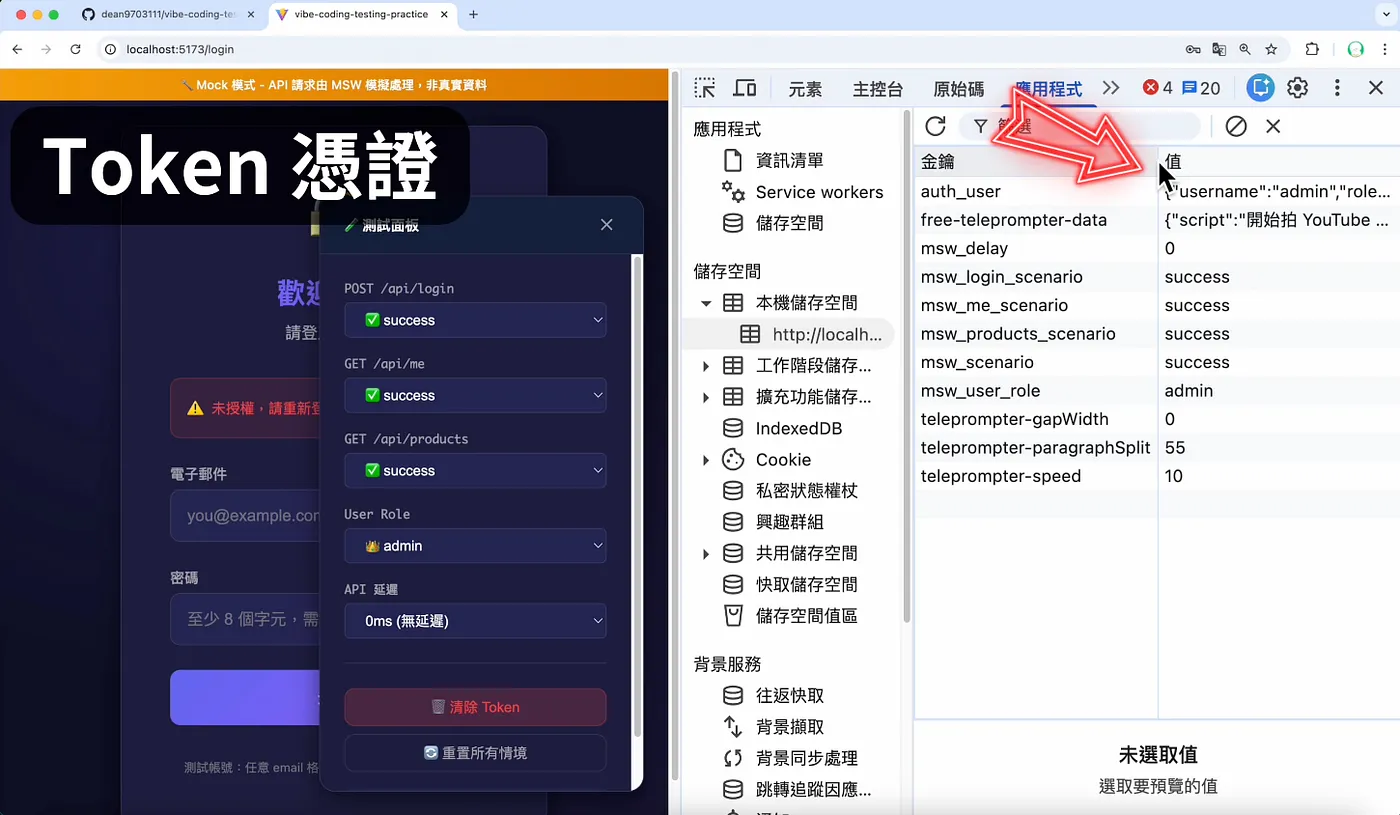
Task: Click the 電子郵件 email input field
Action: (x=245, y=516)
